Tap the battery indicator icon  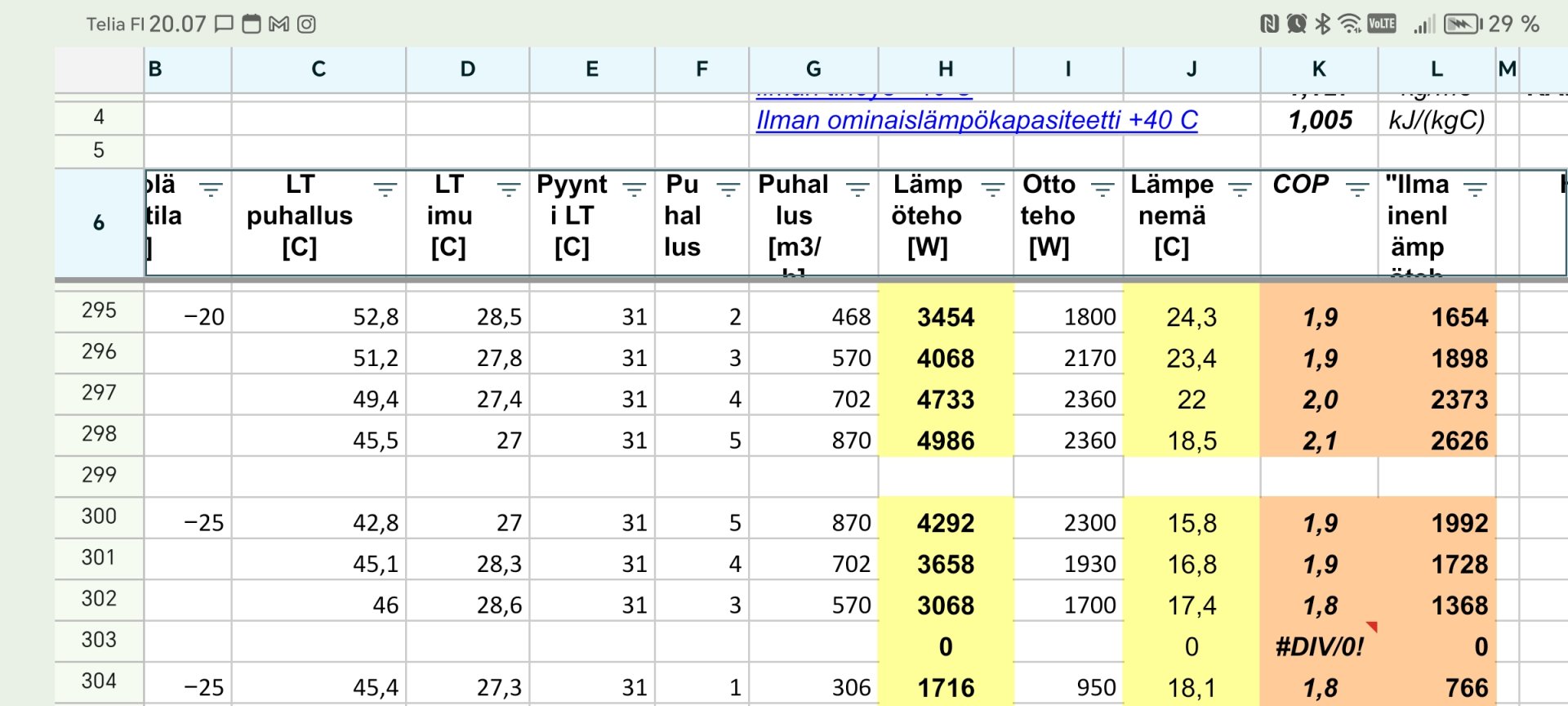click(1462, 25)
